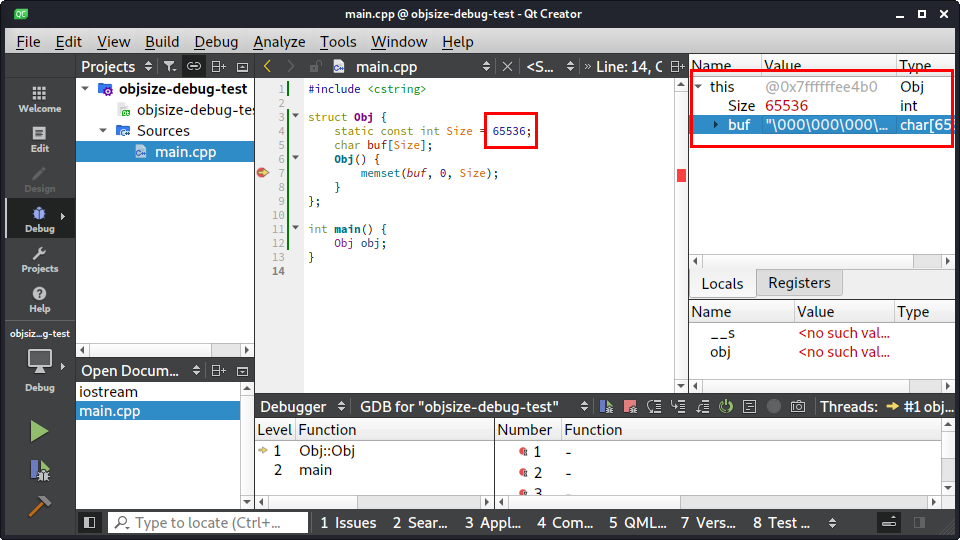
Task: Open the Analyze menu
Action: tap(279, 41)
